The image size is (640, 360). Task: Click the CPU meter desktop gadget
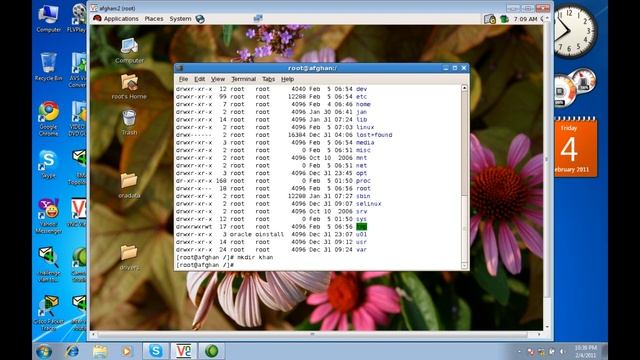click(x=574, y=89)
